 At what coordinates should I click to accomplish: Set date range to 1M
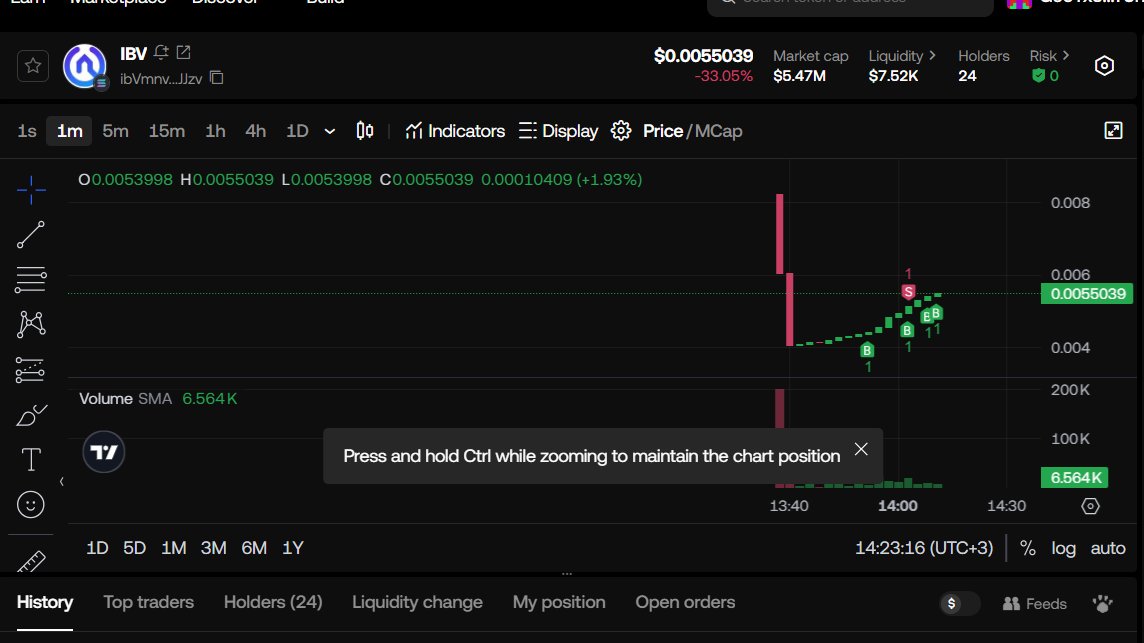coord(174,548)
